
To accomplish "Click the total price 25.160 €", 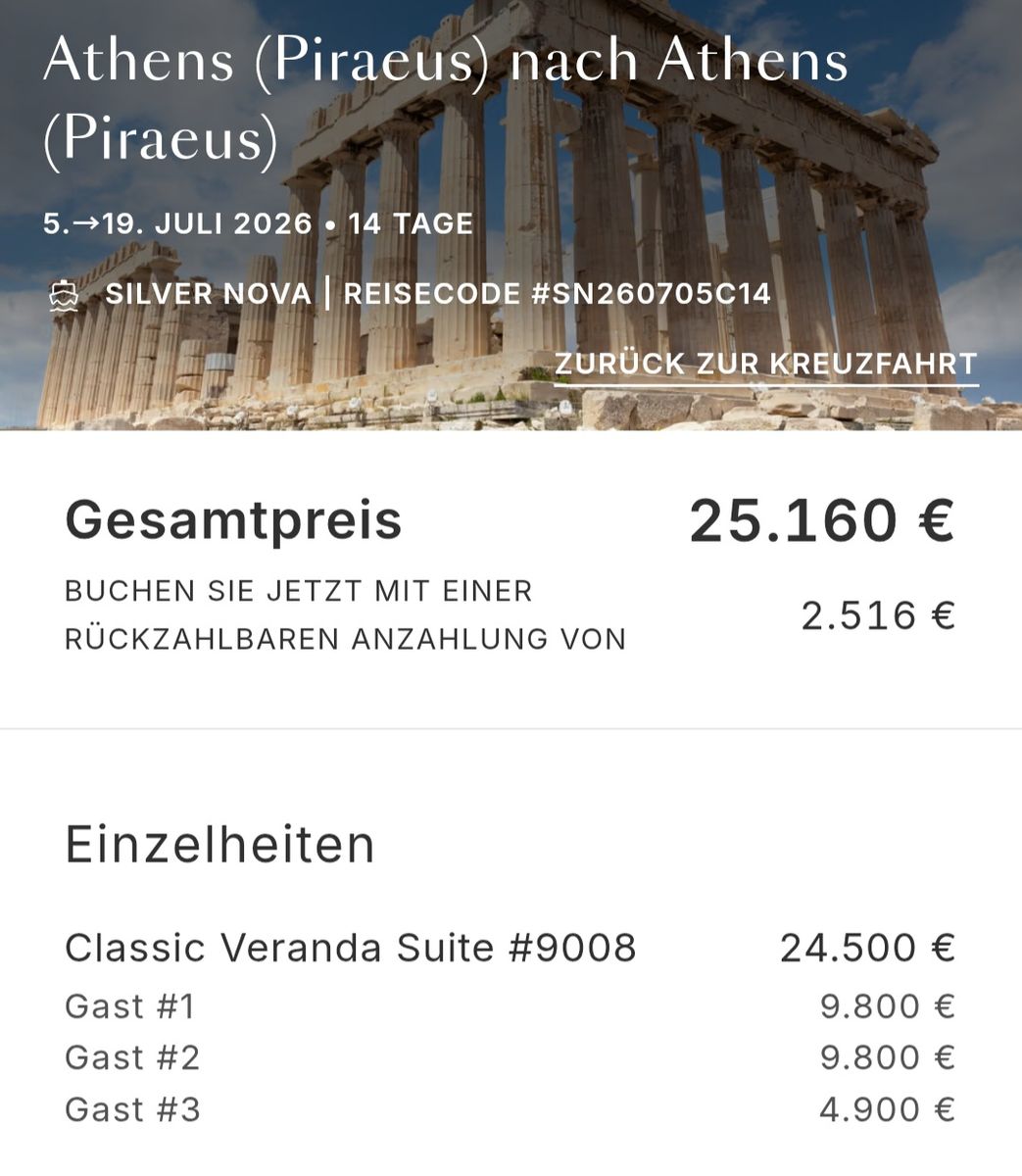I will [821, 520].
